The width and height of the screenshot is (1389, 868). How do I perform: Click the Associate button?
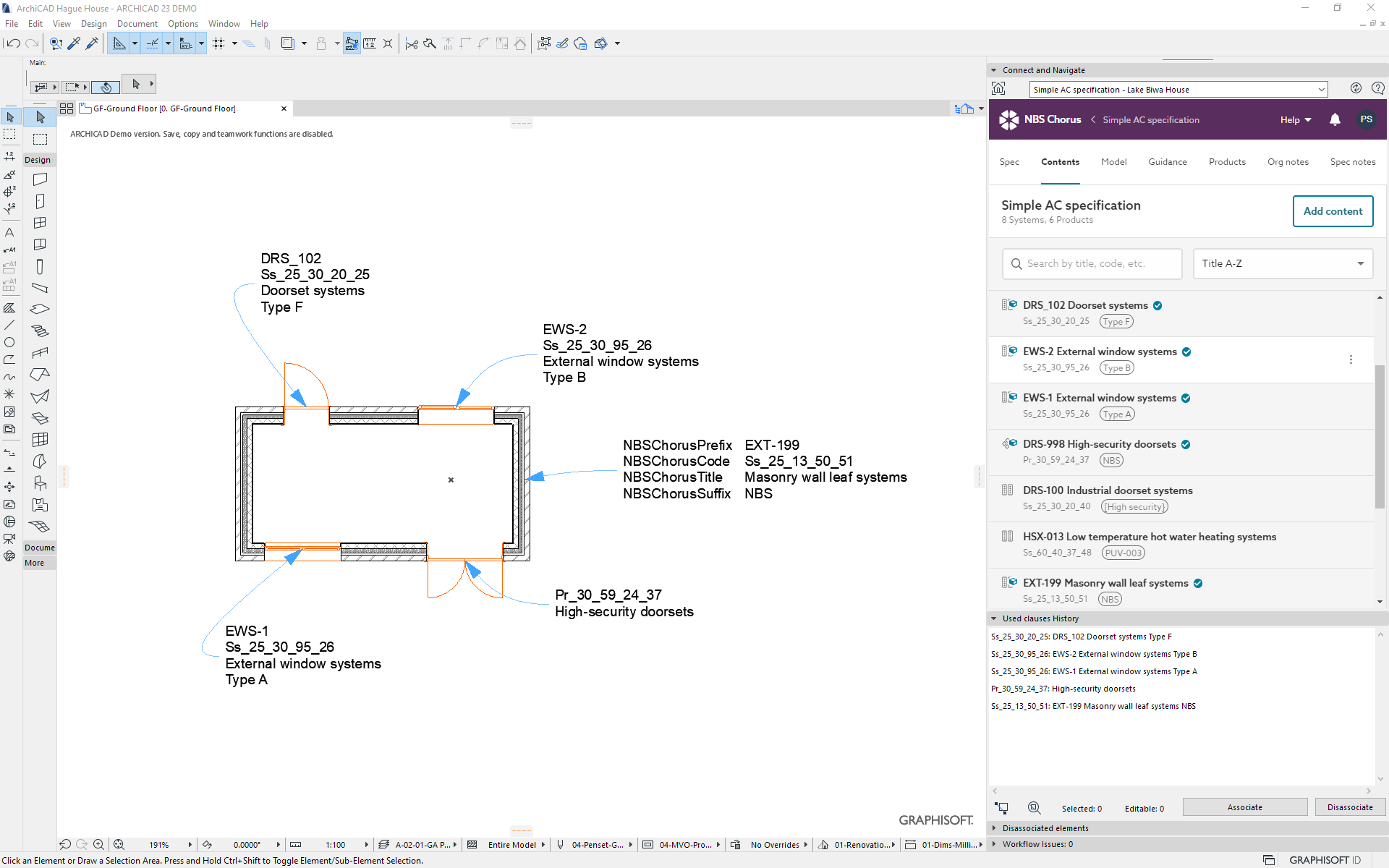[1244, 807]
